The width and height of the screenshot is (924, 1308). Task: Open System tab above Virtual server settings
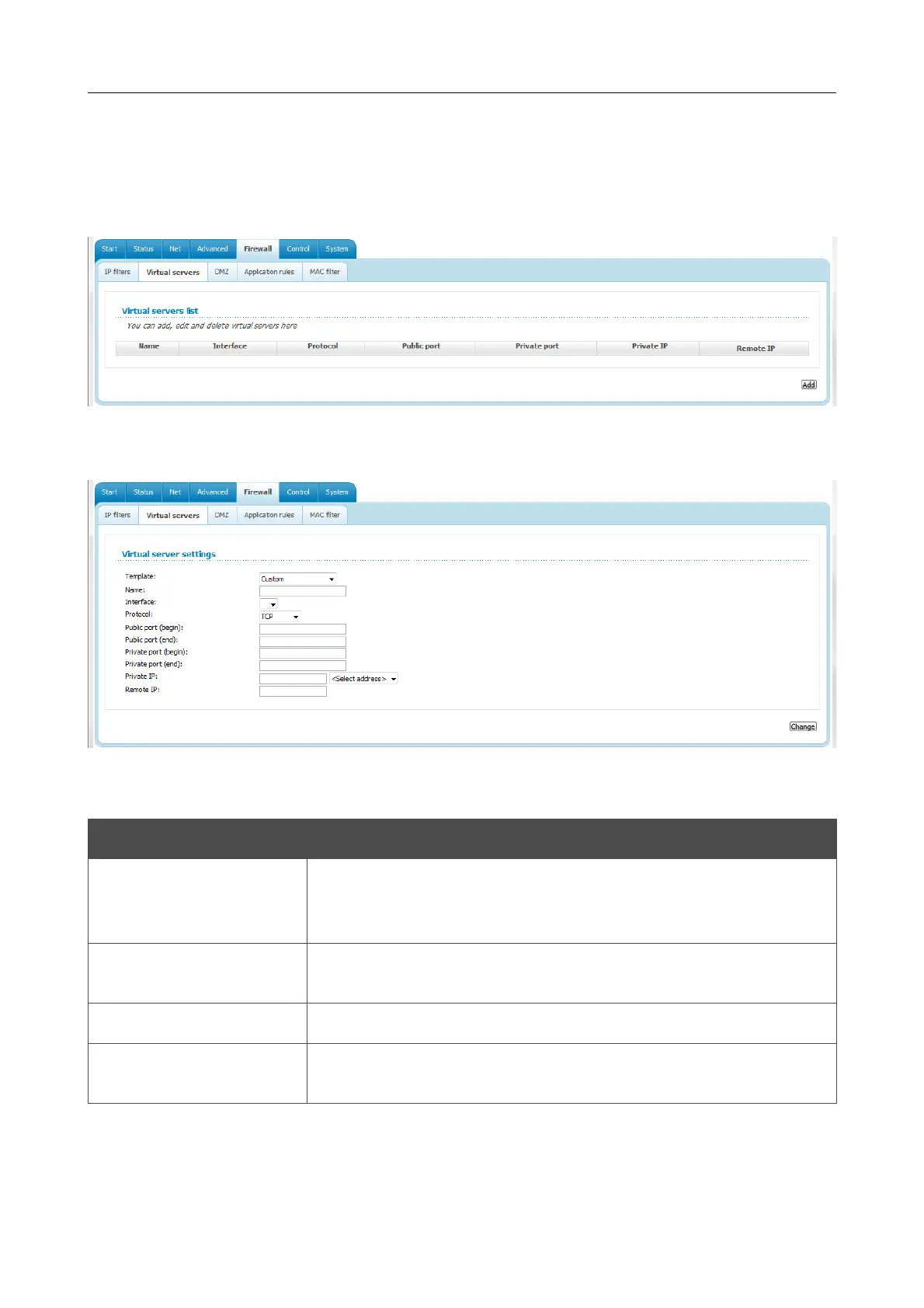[337, 492]
